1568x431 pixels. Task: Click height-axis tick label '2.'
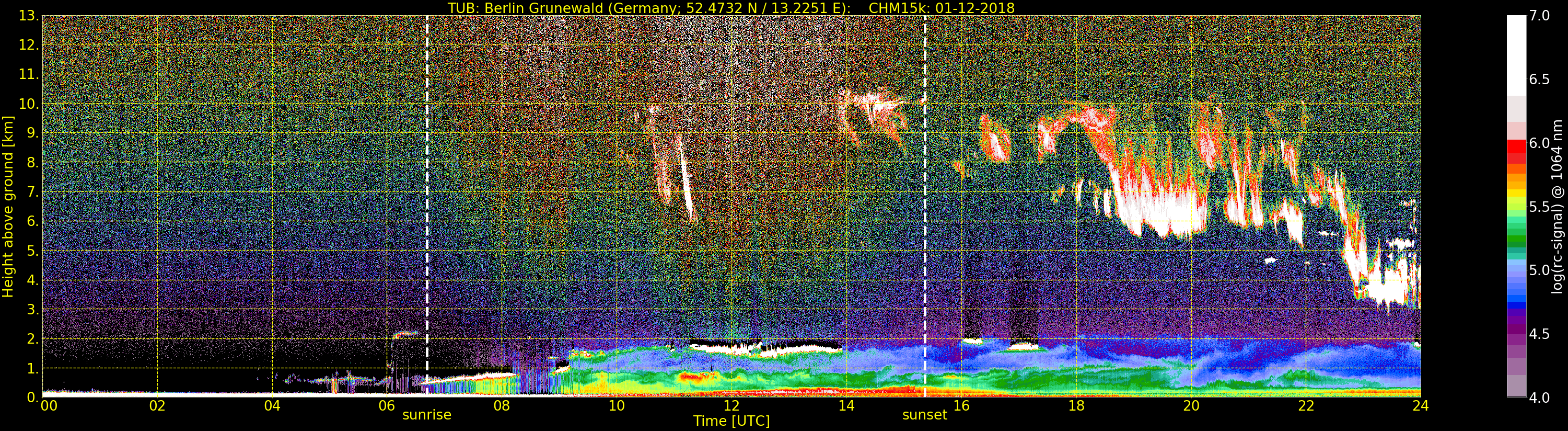point(32,338)
